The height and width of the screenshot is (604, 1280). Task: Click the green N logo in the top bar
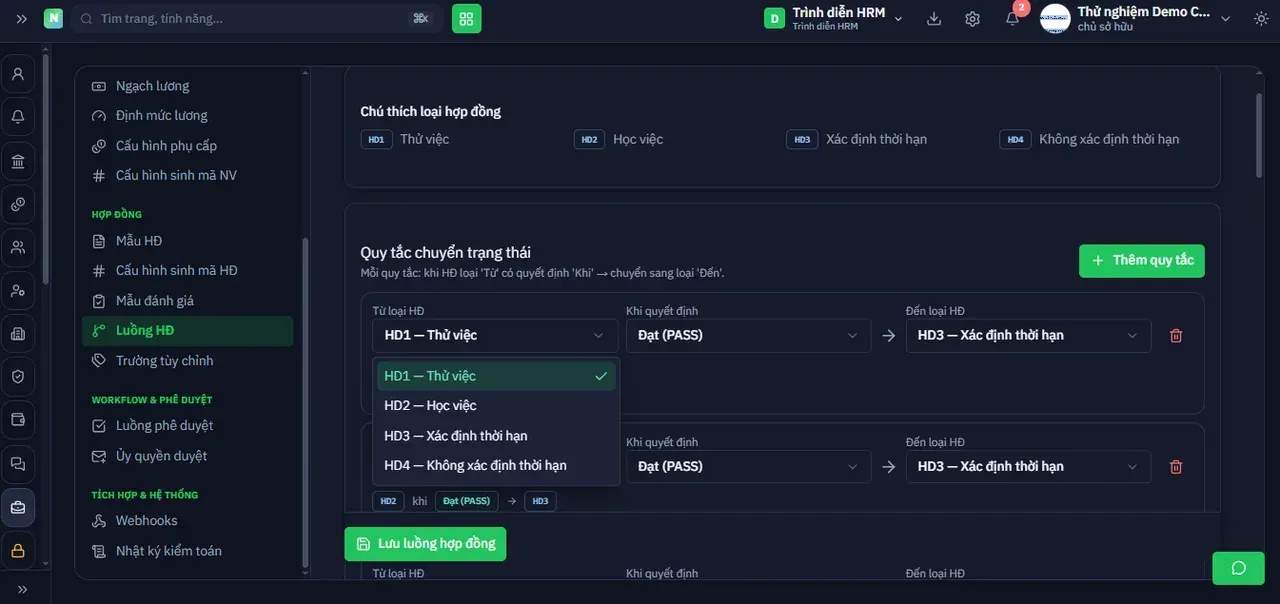tap(53, 19)
